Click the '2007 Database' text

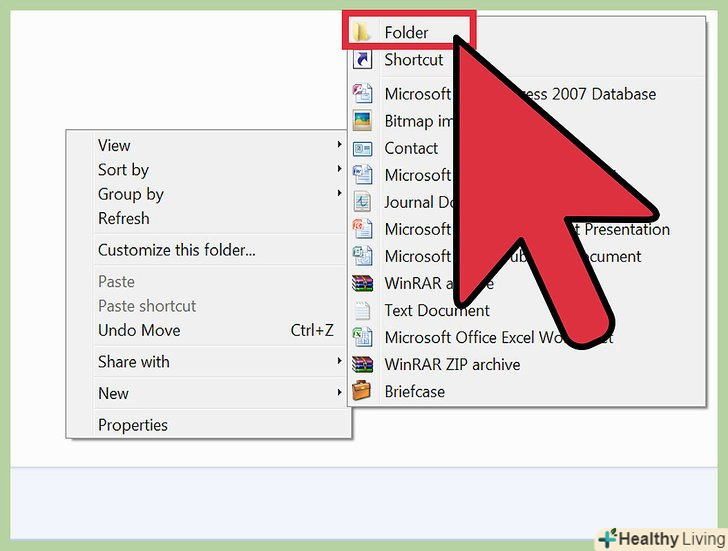click(x=604, y=94)
